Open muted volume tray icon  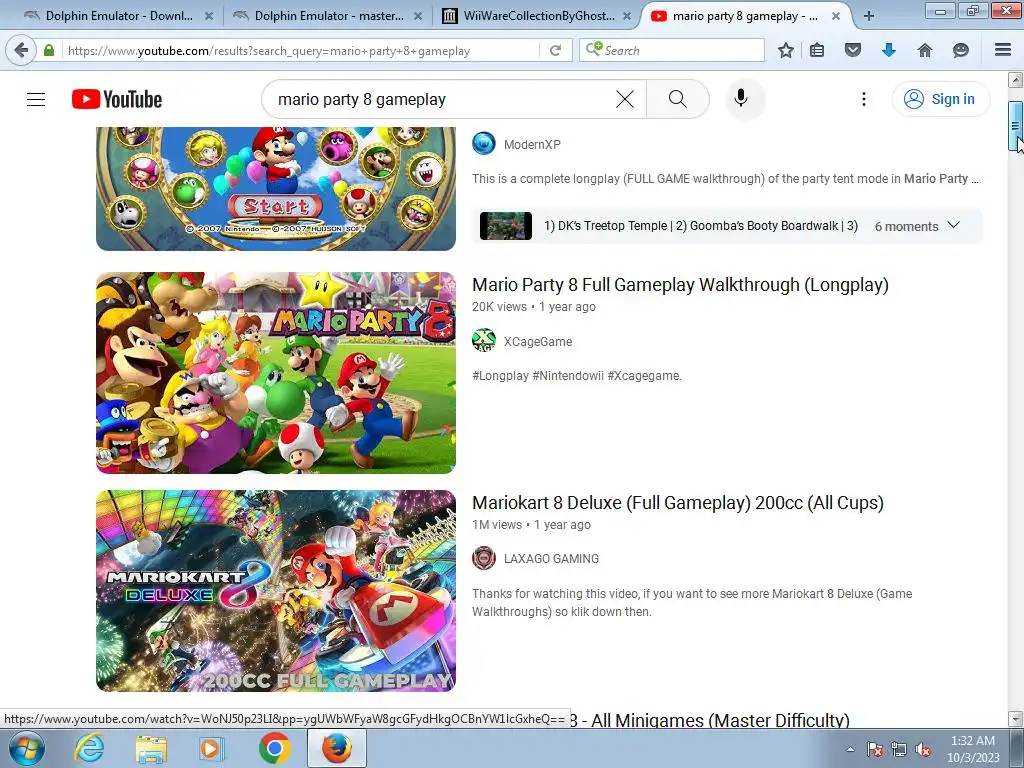[x=923, y=749]
